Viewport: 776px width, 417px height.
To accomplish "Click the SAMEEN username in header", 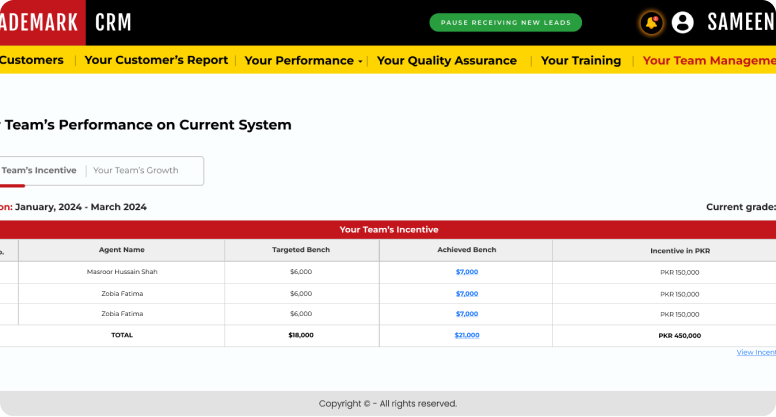I will coord(740,22).
